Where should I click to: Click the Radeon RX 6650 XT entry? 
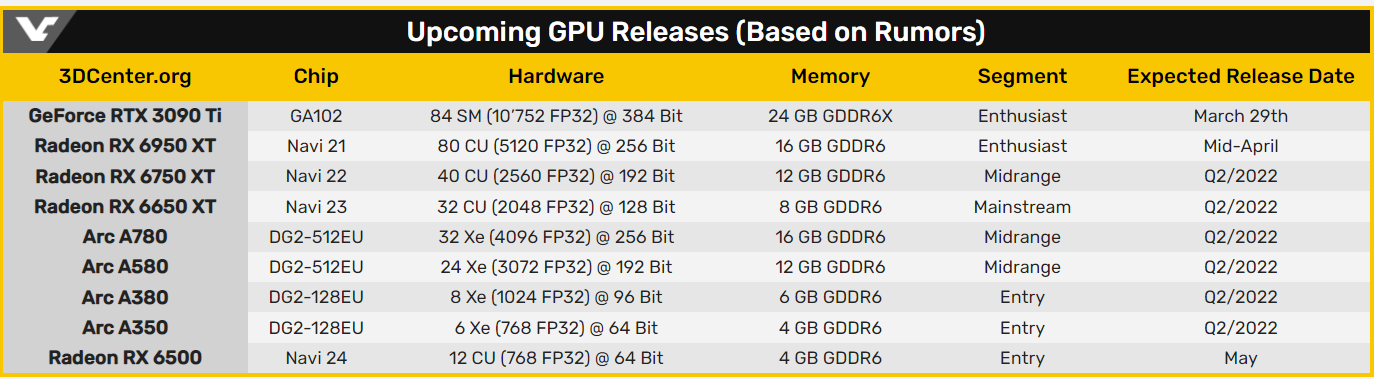[125, 207]
